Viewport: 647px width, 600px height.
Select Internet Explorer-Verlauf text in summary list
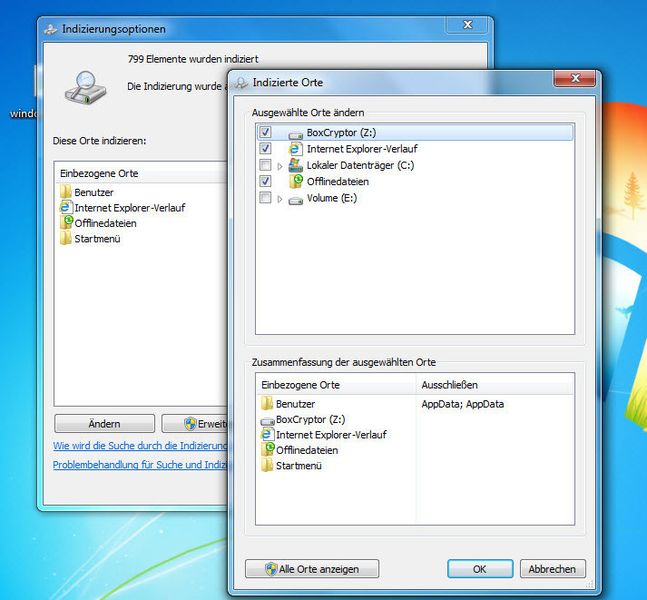pyautogui.click(x=331, y=435)
